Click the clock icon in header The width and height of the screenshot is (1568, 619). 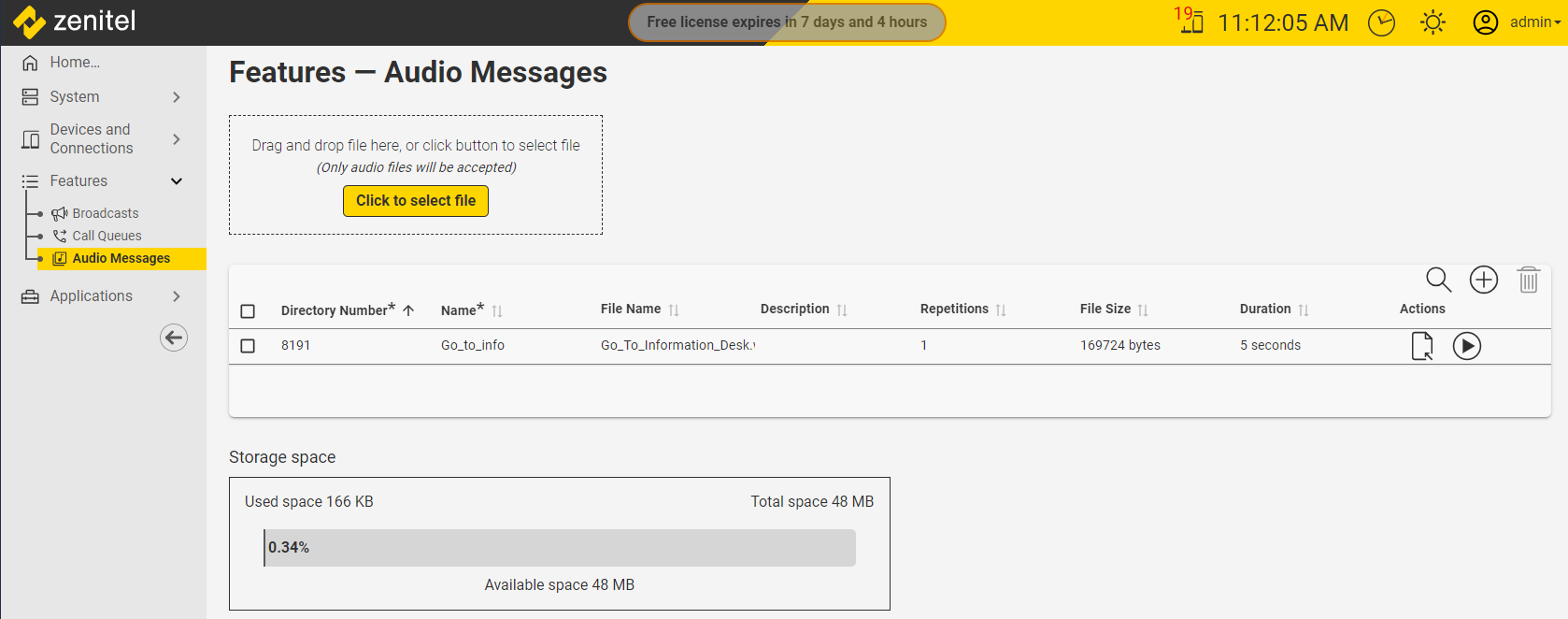pos(1381,22)
